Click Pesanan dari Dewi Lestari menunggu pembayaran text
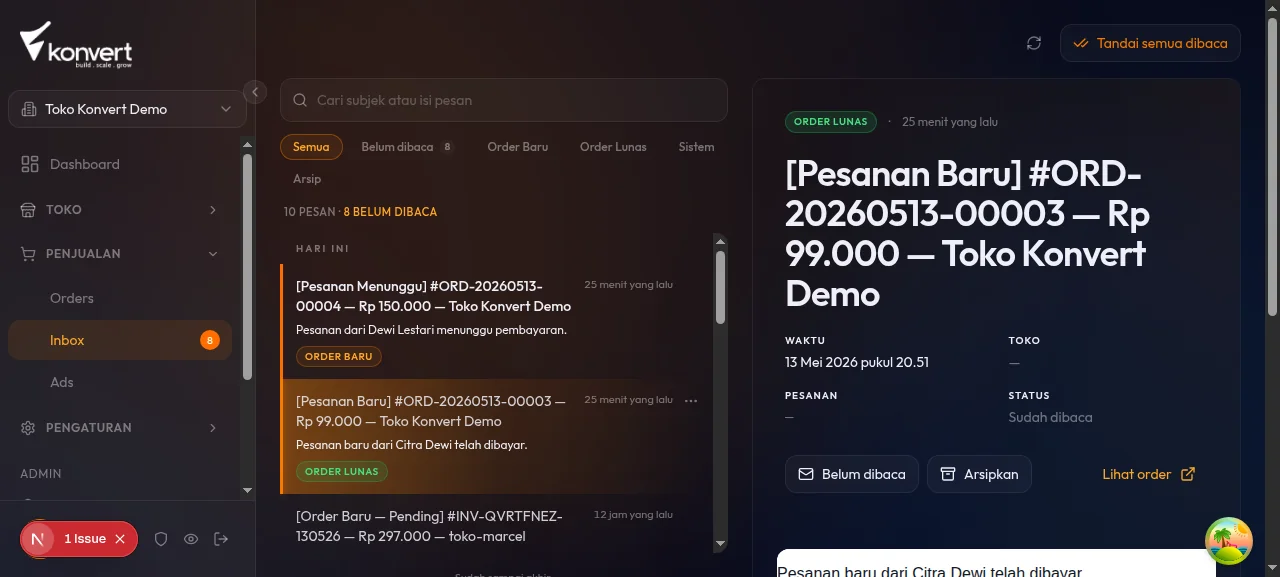This screenshot has width=1280, height=577. tap(431, 329)
